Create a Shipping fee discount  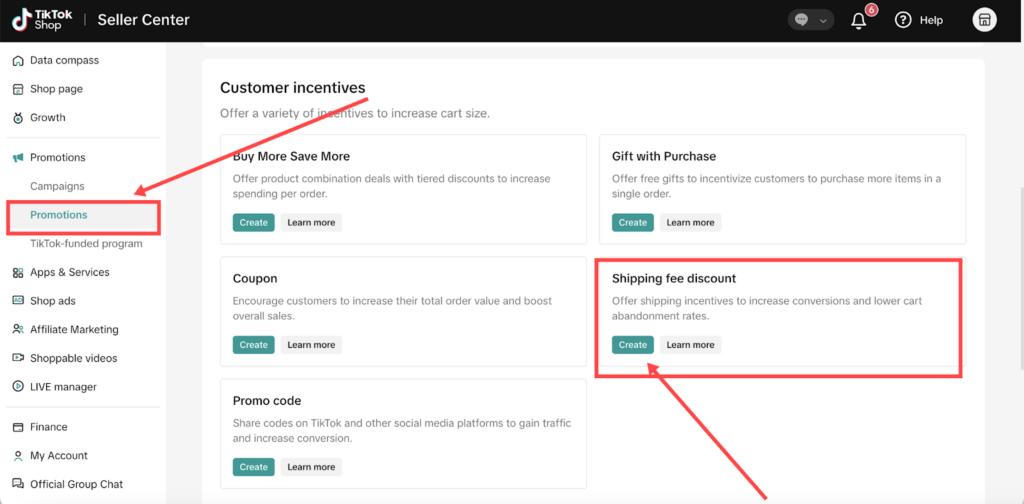point(632,345)
